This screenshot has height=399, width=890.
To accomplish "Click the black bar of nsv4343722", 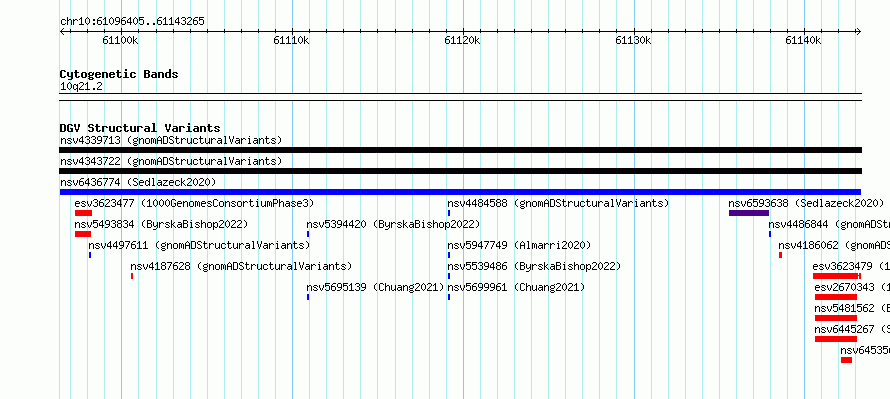I will (460, 171).
